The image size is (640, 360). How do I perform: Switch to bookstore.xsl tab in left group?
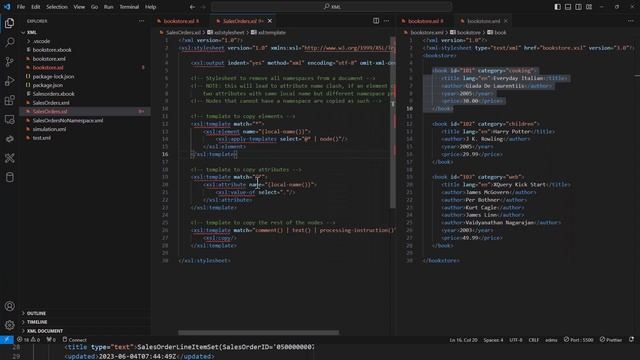[x=178, y=21]
